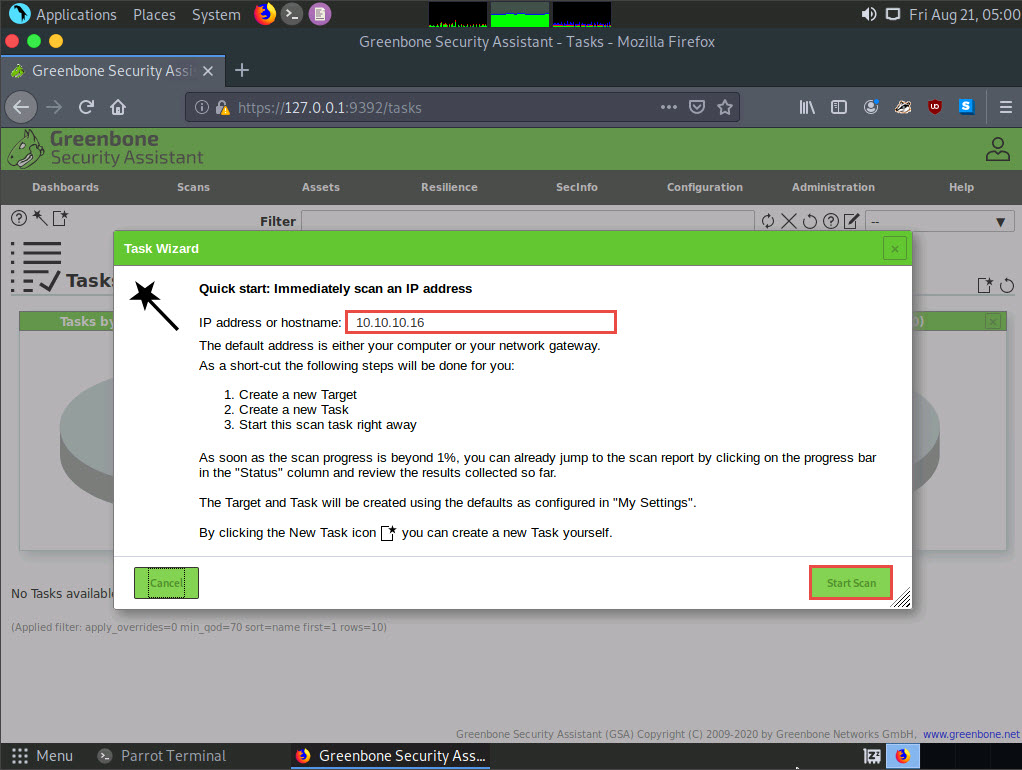Image resolution: width=1022 pixels, height=770 pixels.
Task: Open the Places menu
Action: (154, 14)
